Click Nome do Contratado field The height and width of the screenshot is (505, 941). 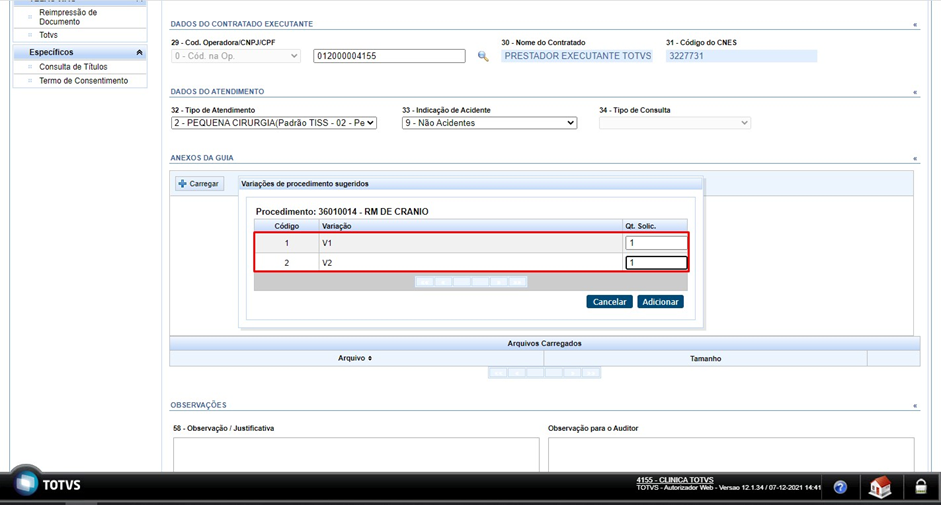point(577,56)
